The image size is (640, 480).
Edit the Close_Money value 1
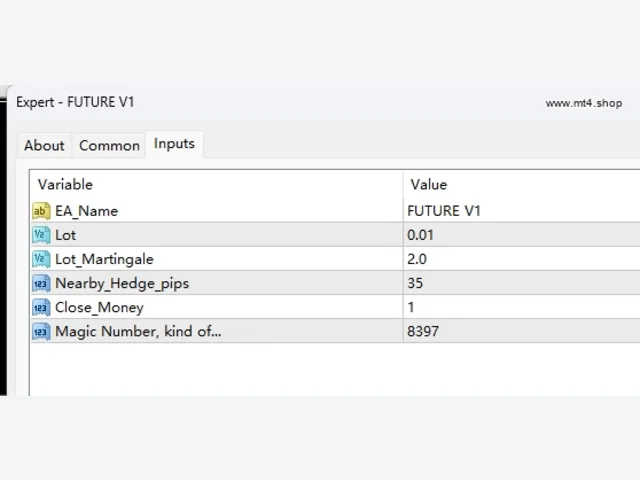[x=522, y=307]
